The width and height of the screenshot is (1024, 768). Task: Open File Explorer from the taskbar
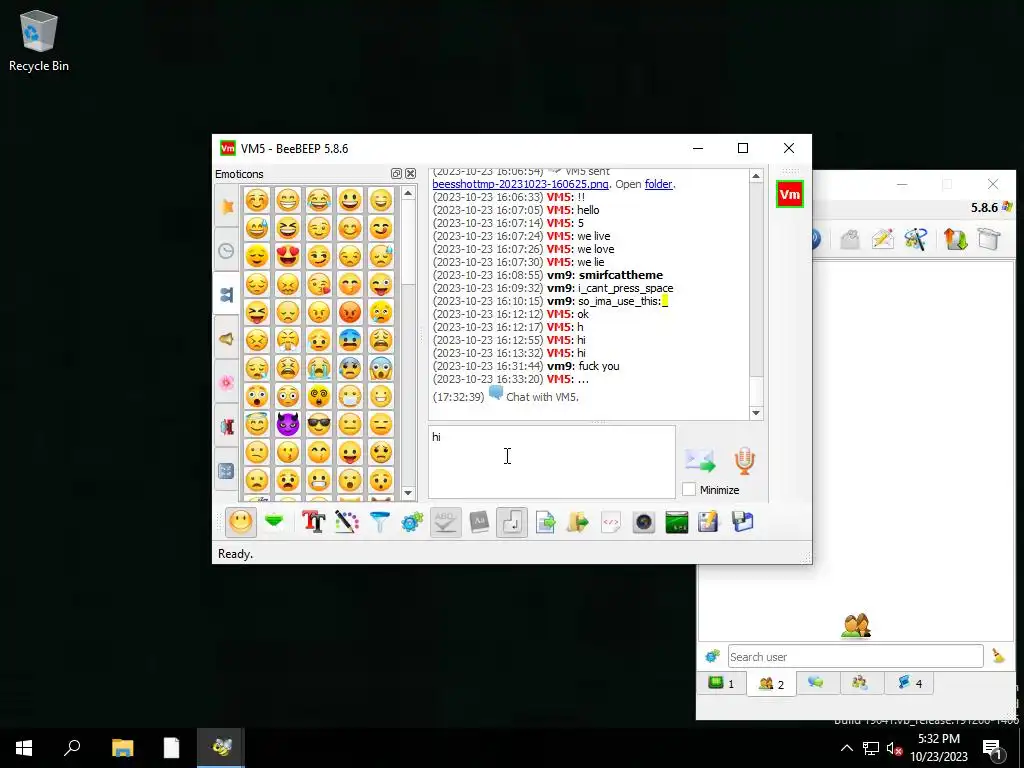122,748
